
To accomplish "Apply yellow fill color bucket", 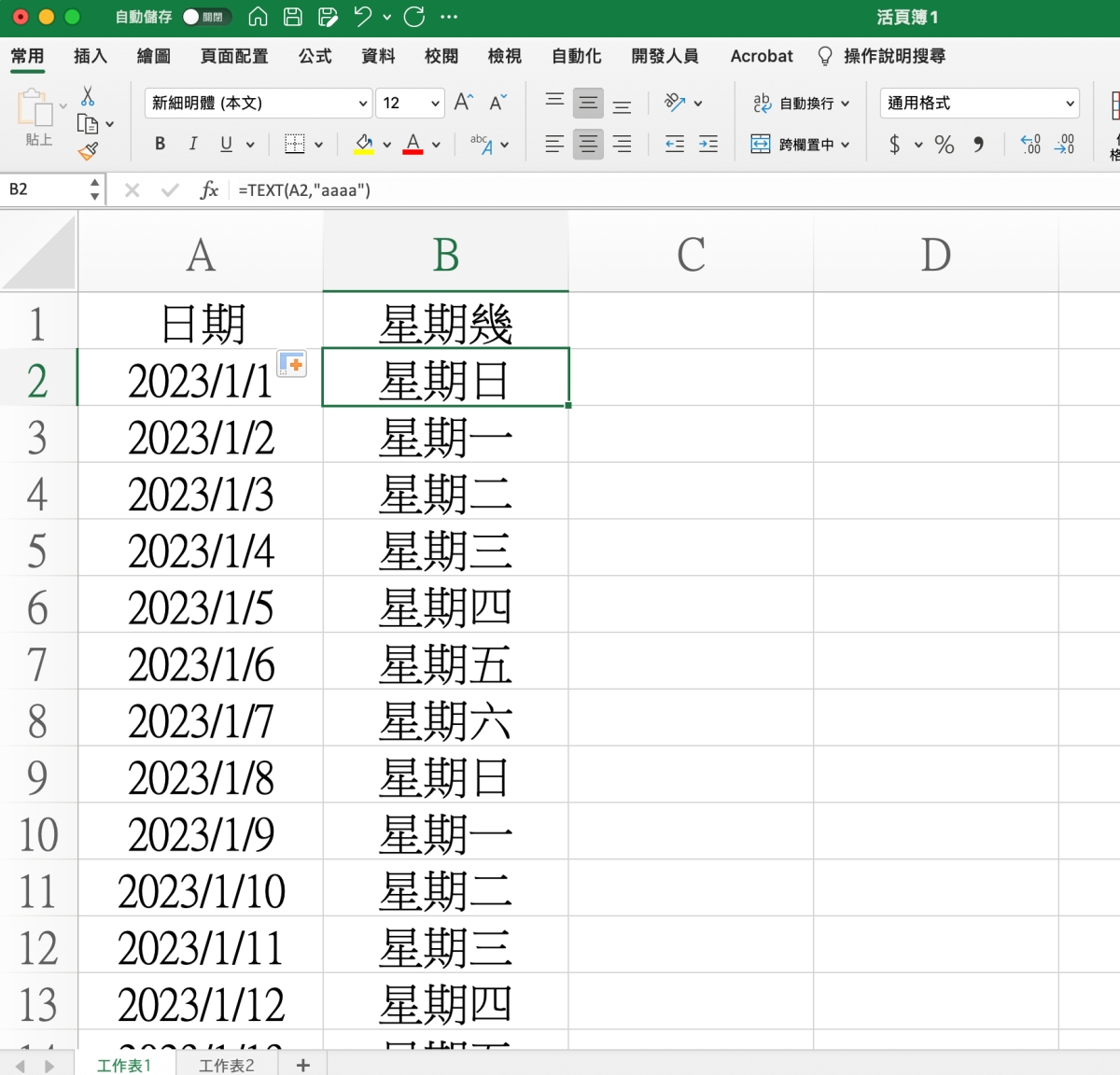I will tap(364, 144).
